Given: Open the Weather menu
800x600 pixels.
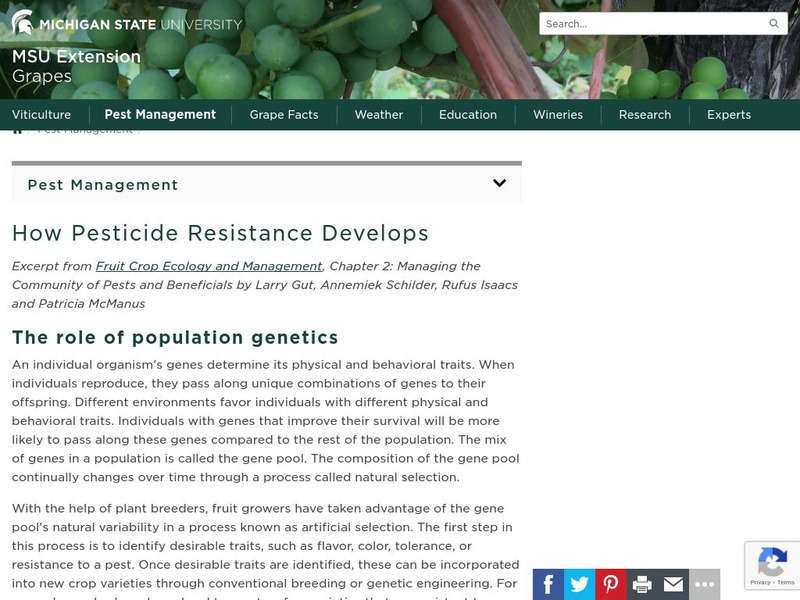Looking at the screenshot, I should [379, 115].
